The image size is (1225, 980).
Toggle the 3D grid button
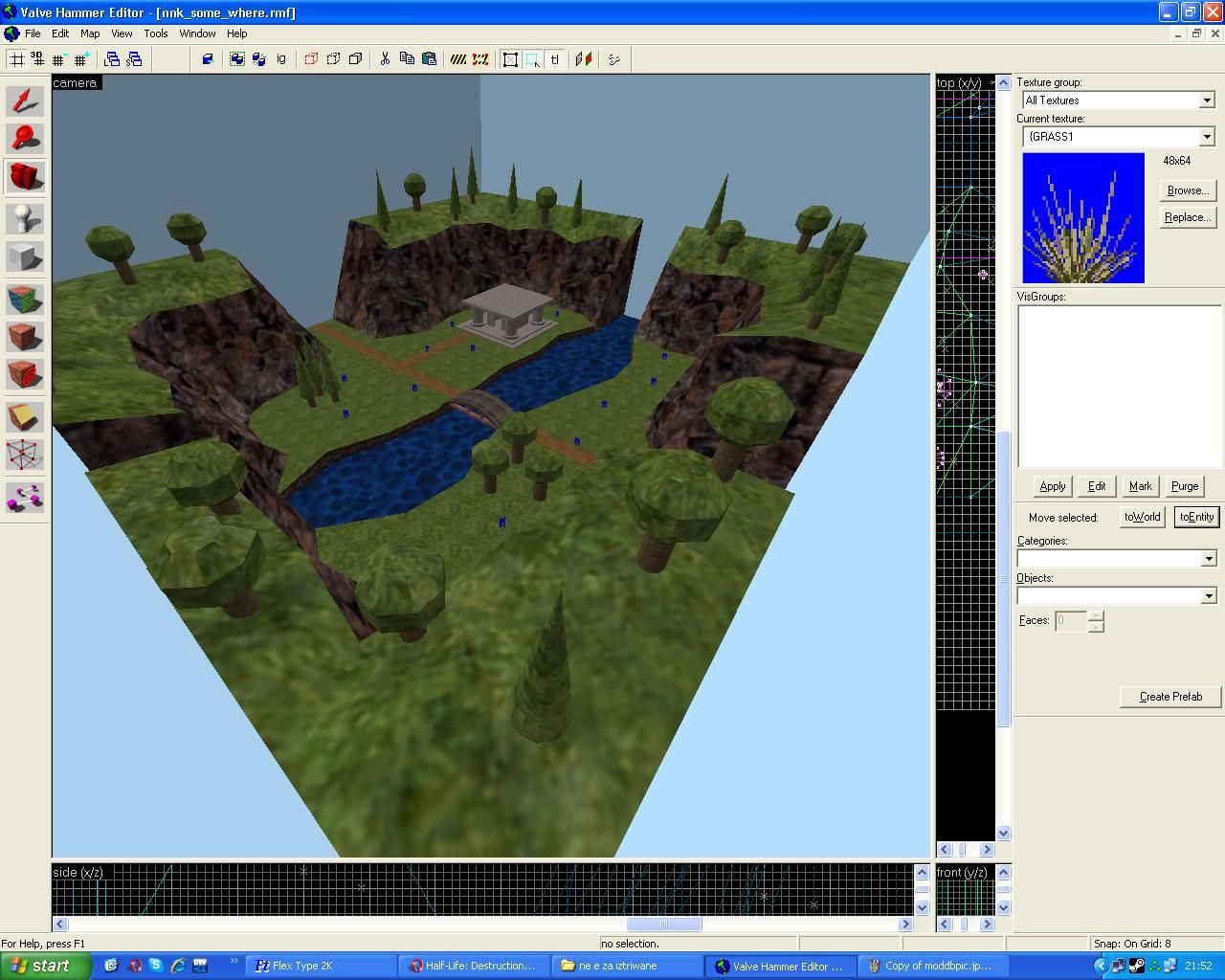[37, 59]
